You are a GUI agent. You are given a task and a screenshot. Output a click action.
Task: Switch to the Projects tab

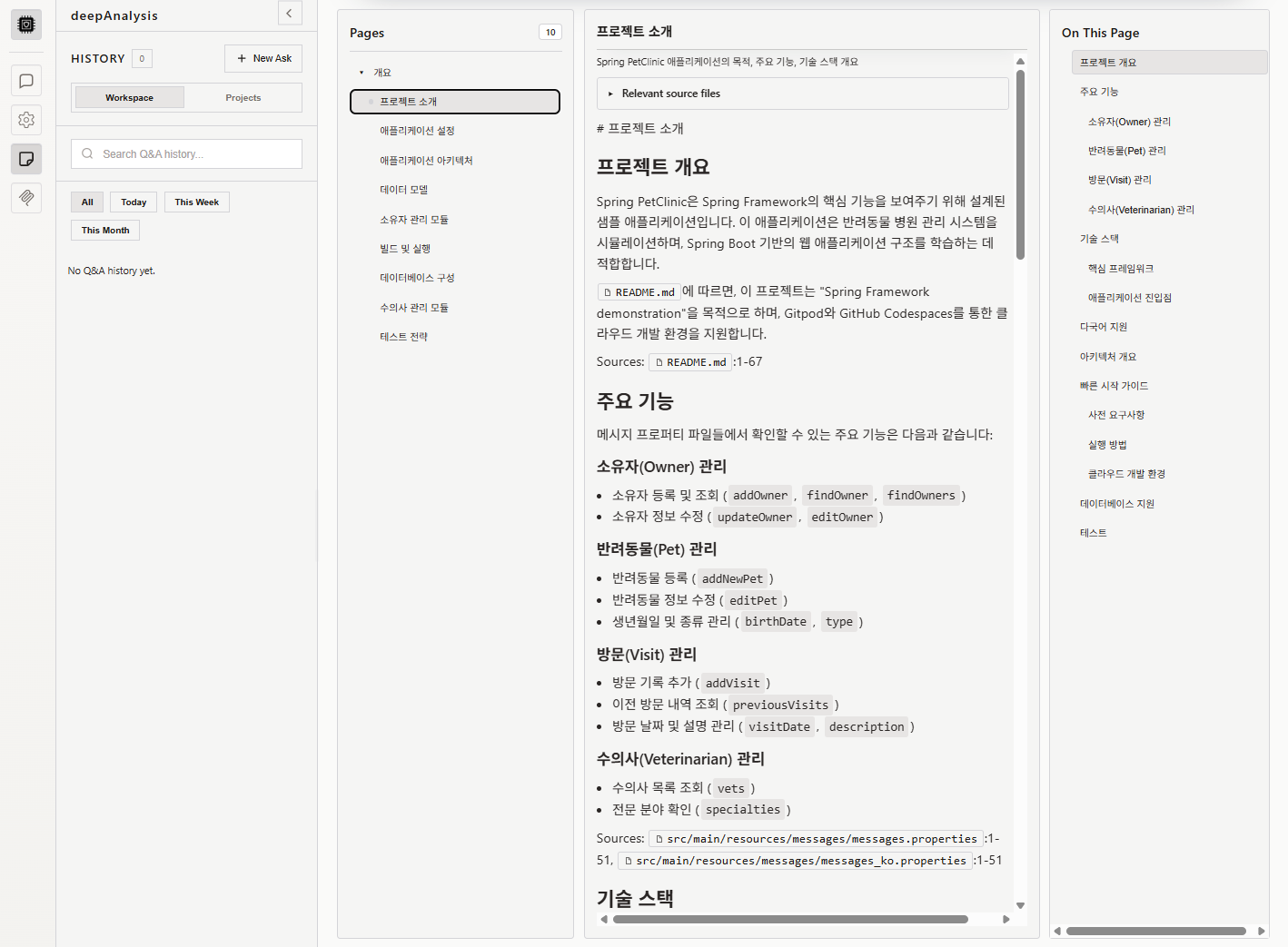[243, 97]
